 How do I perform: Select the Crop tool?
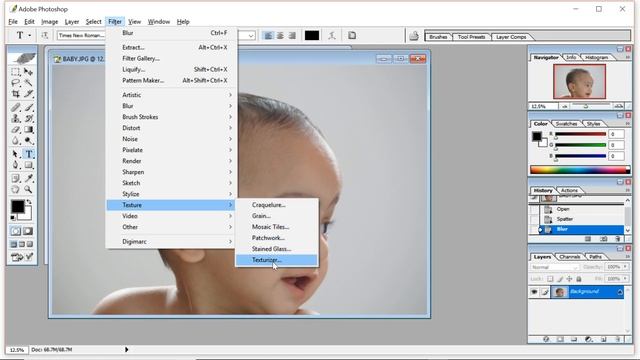(16, 94)
